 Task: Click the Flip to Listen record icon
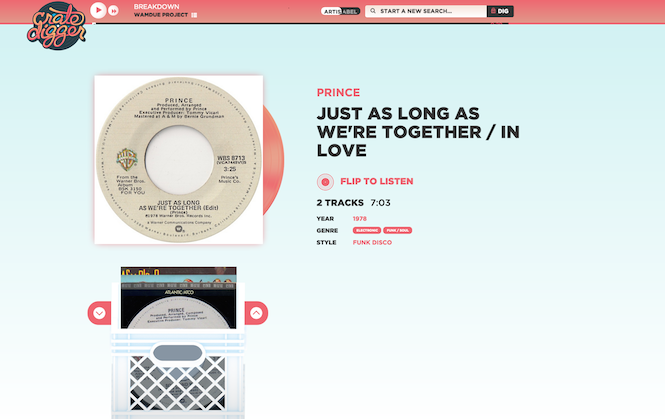point(325,182)
